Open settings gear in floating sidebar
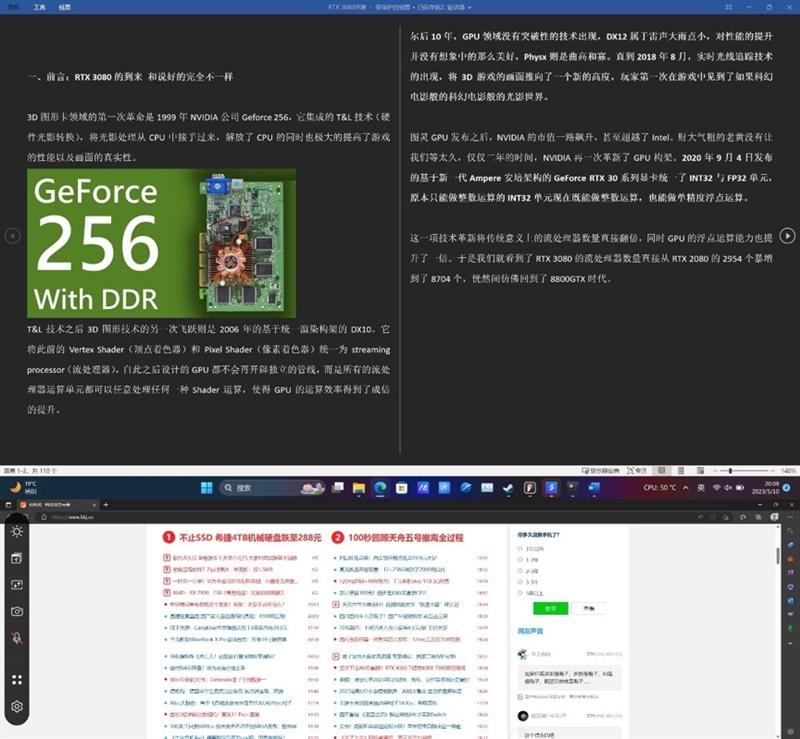 [17, 706]
